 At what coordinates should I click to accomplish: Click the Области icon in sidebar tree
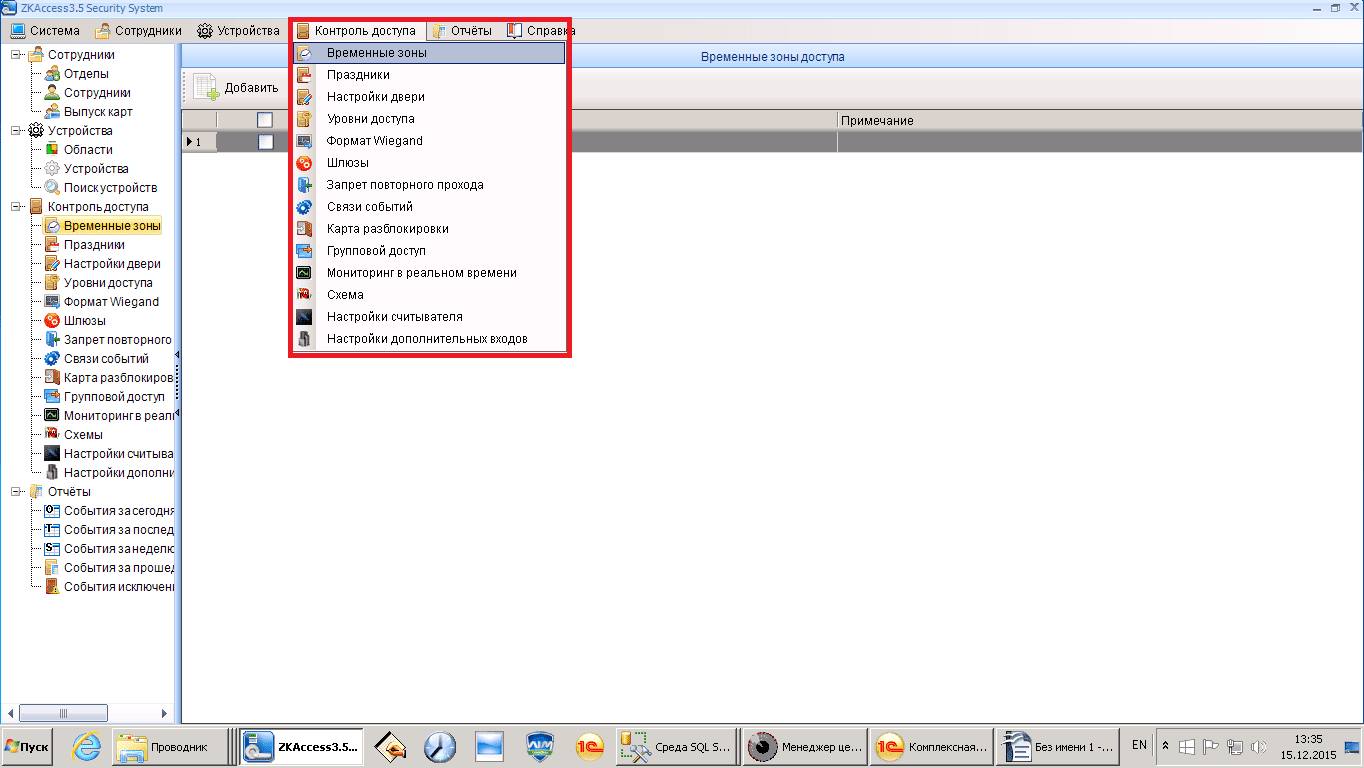(52, 150)
